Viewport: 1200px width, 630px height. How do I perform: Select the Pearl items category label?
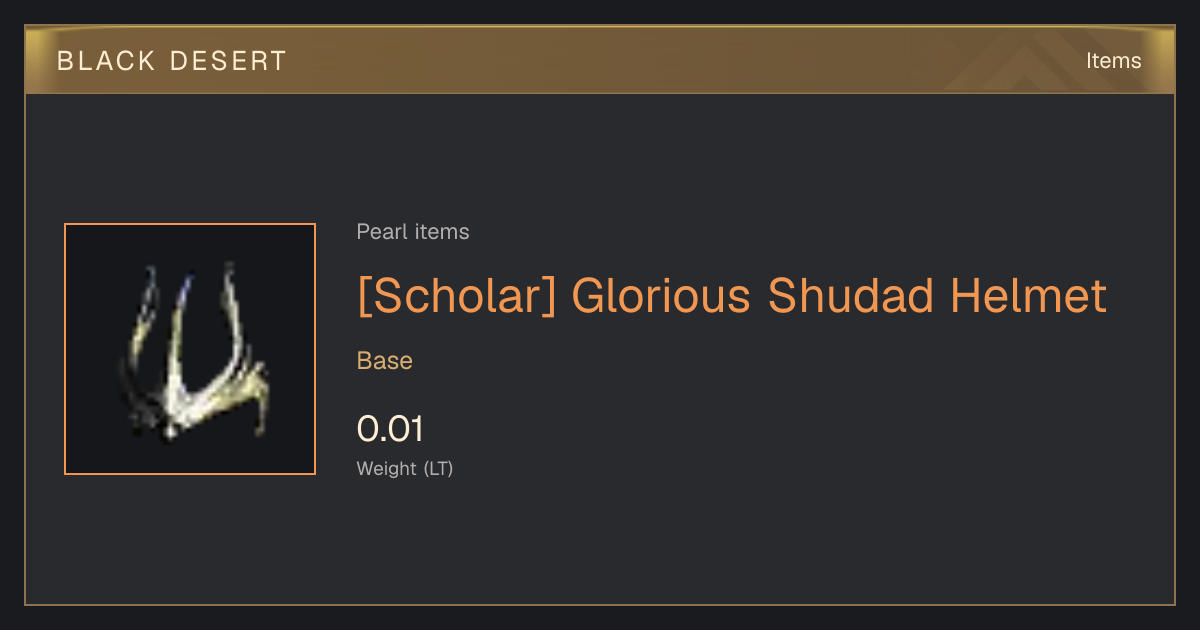[x=413, y=232]
